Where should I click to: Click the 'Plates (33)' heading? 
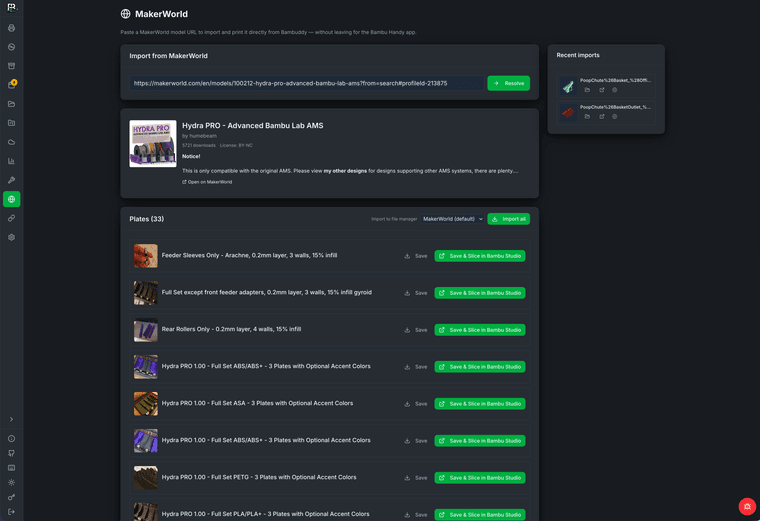point(146,219)
